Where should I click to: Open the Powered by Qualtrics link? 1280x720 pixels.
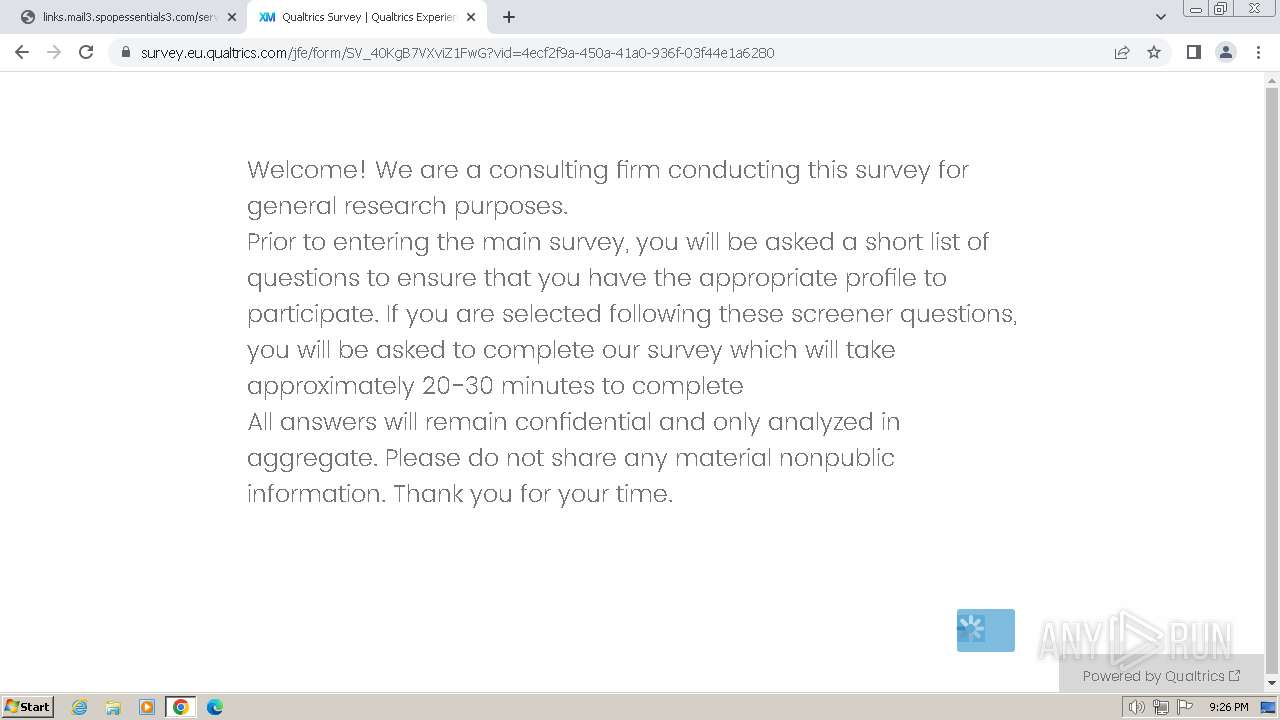[x=1161, y=676]
